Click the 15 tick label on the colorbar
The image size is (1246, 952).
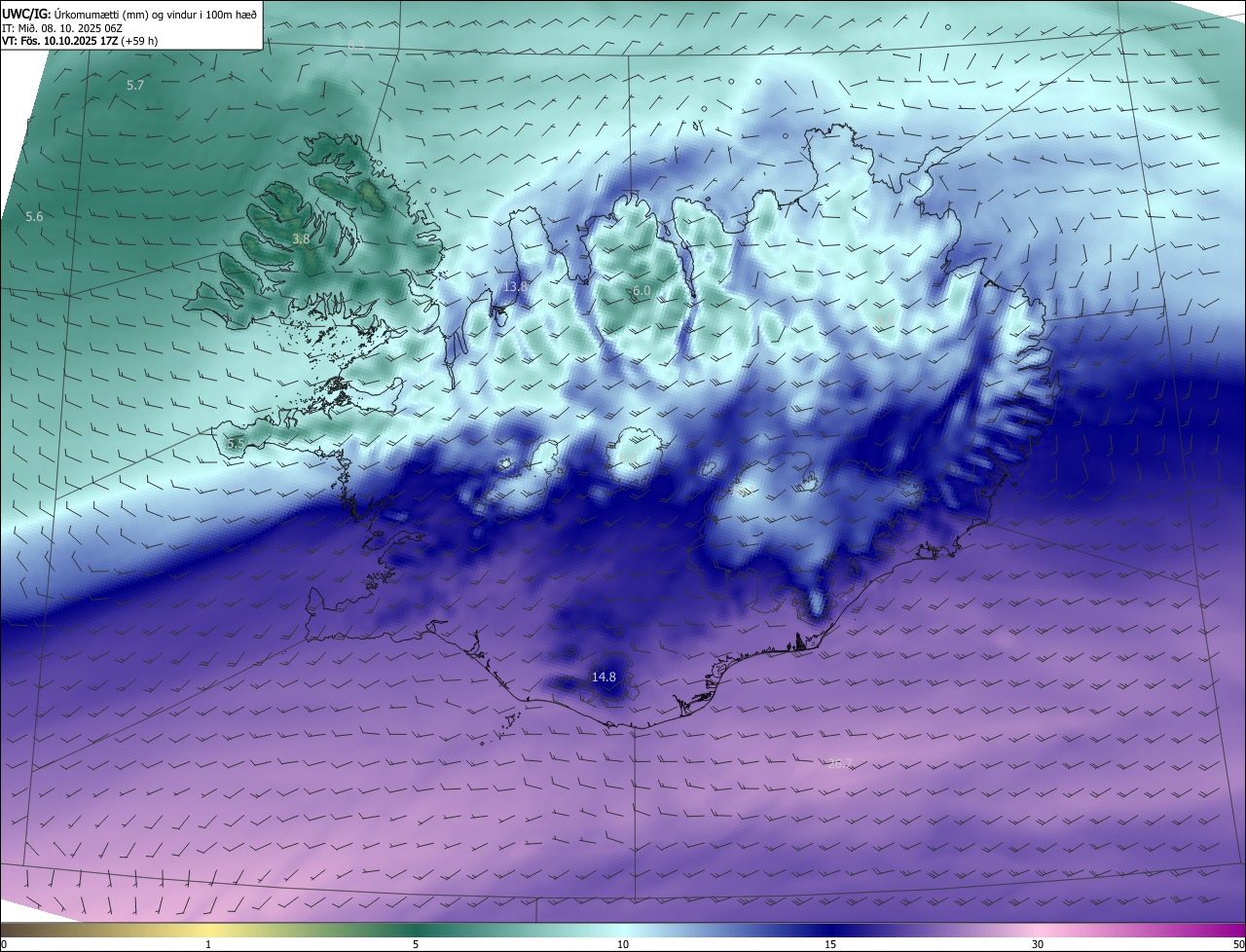830,944
